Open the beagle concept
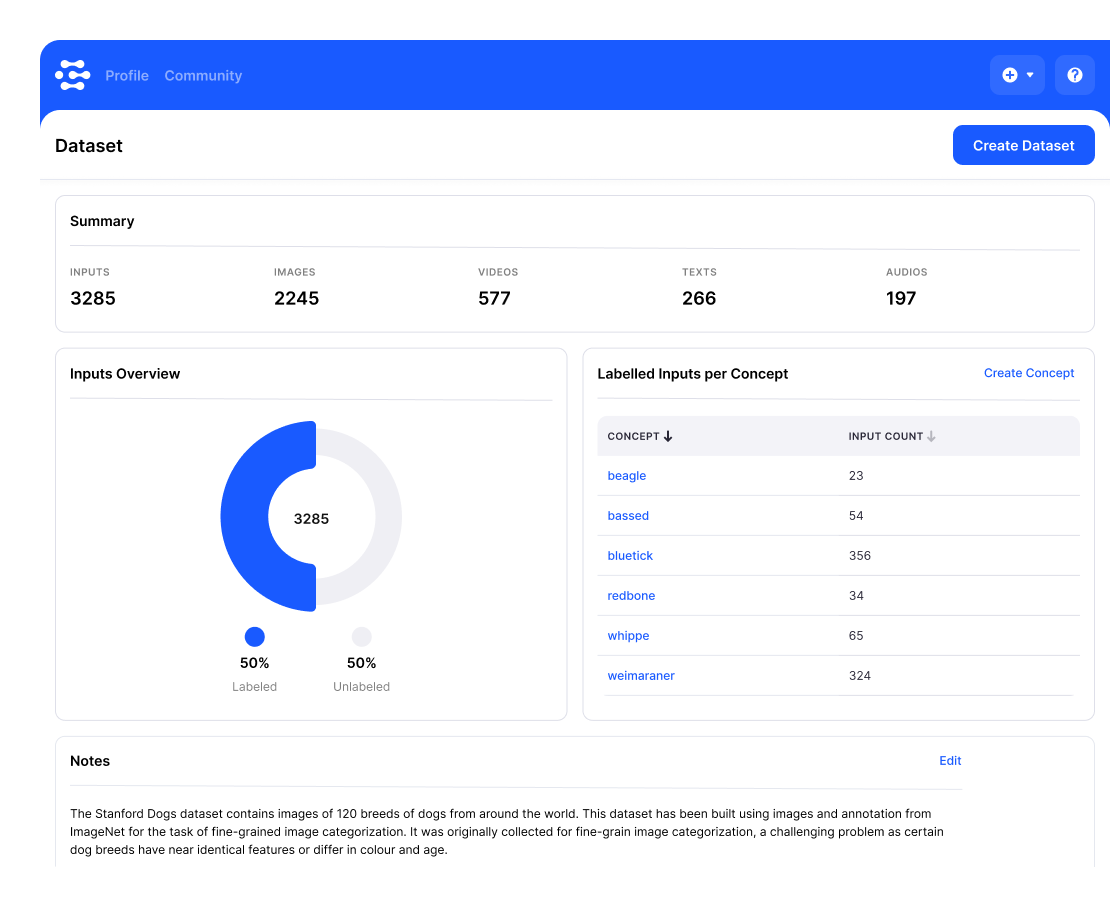 627,476
